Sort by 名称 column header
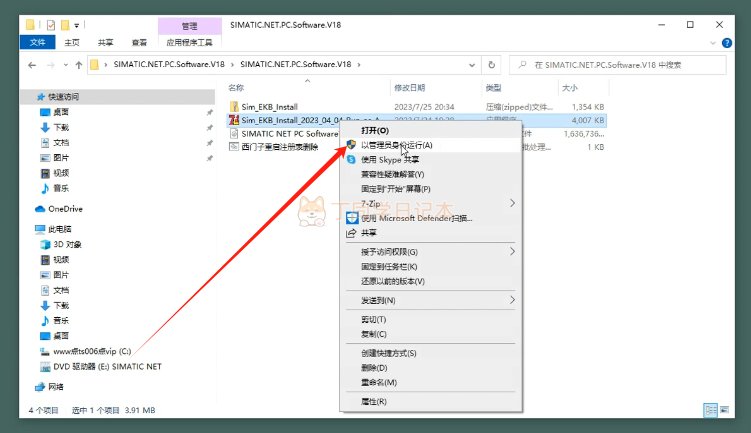The image size is (751, 433). 236,88
